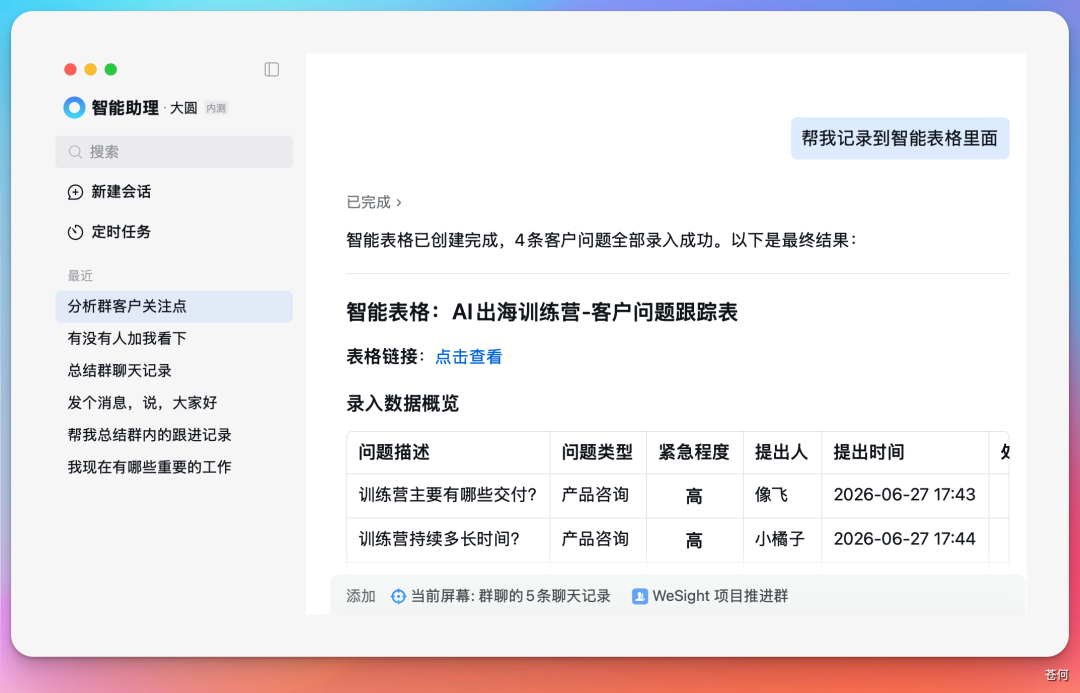Click the 2026-06-27 17:44 time cell
Image resolution: width=1080 pixels, height=693 pixels.
click(904, 539)
